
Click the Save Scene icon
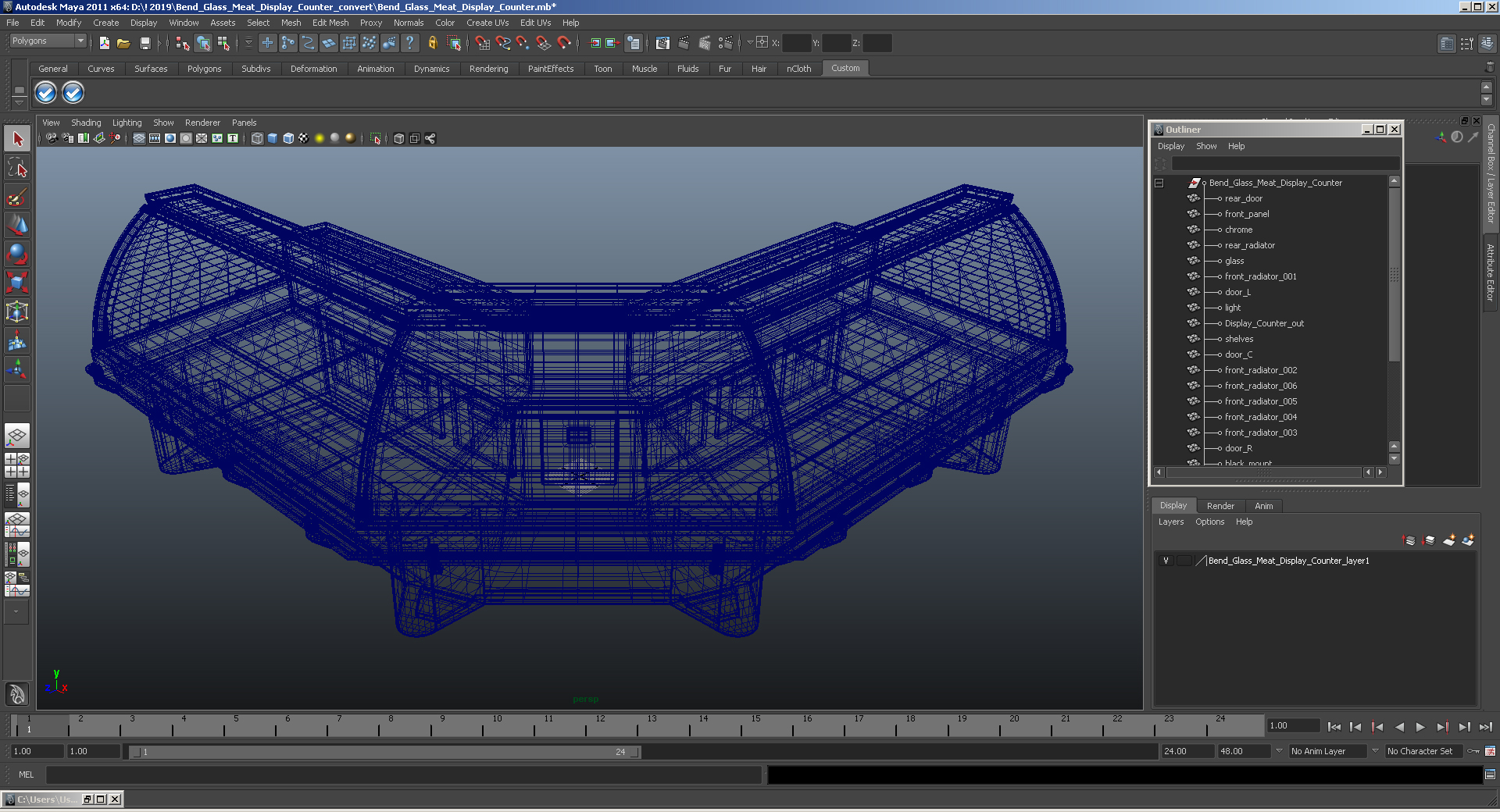(x=145, y=43)
